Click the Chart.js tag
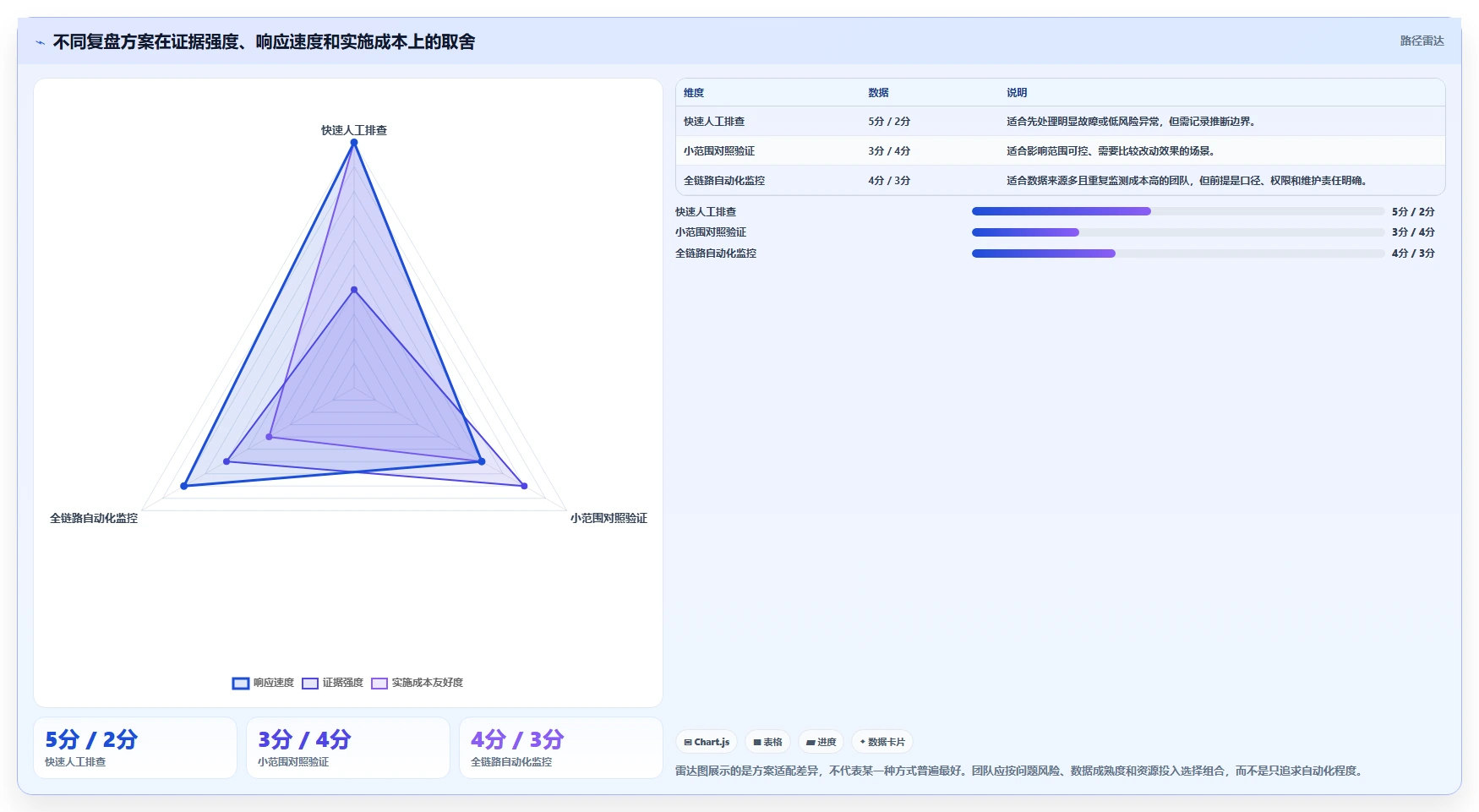 point(707,742)
